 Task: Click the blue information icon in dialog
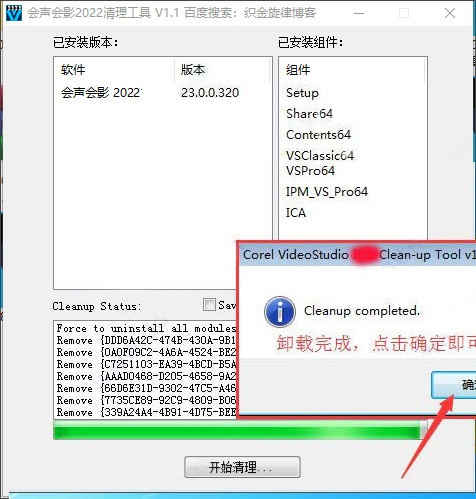click(x=280, y=311)
